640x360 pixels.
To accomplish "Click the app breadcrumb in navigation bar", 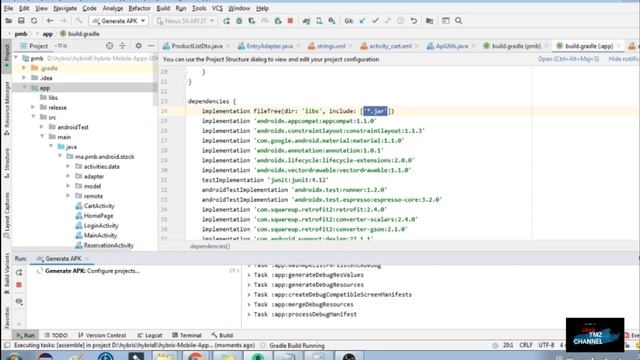I will click(48, 34).
